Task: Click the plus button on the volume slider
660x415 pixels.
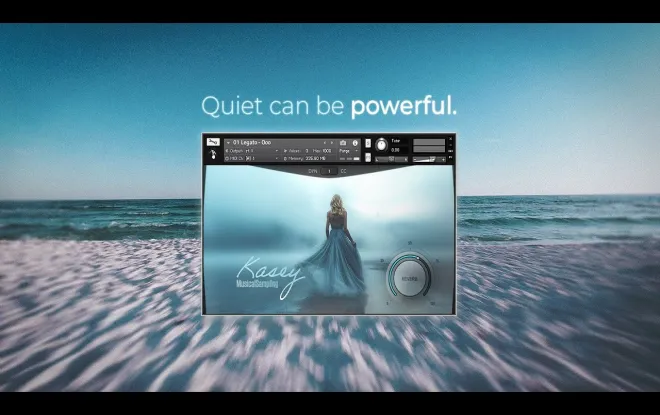Action: click(443, 160)
